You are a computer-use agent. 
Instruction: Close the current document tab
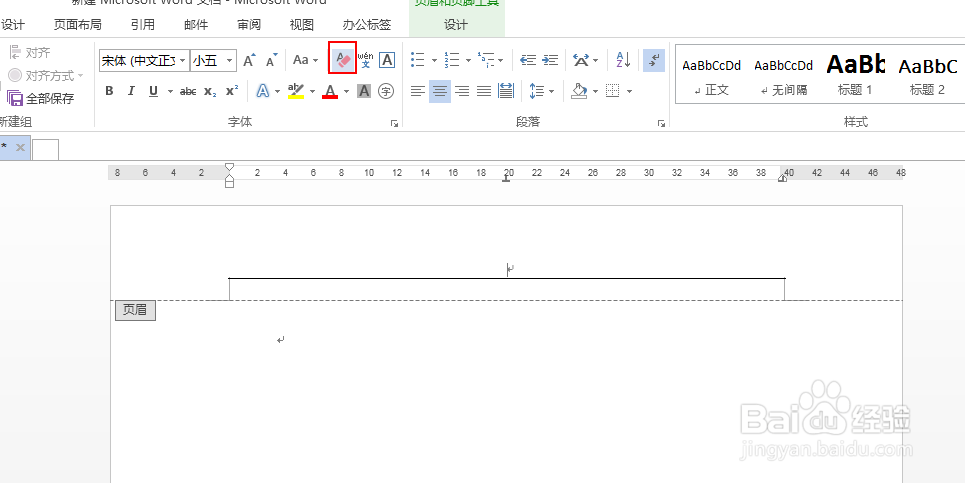click(x=20, y=148)
